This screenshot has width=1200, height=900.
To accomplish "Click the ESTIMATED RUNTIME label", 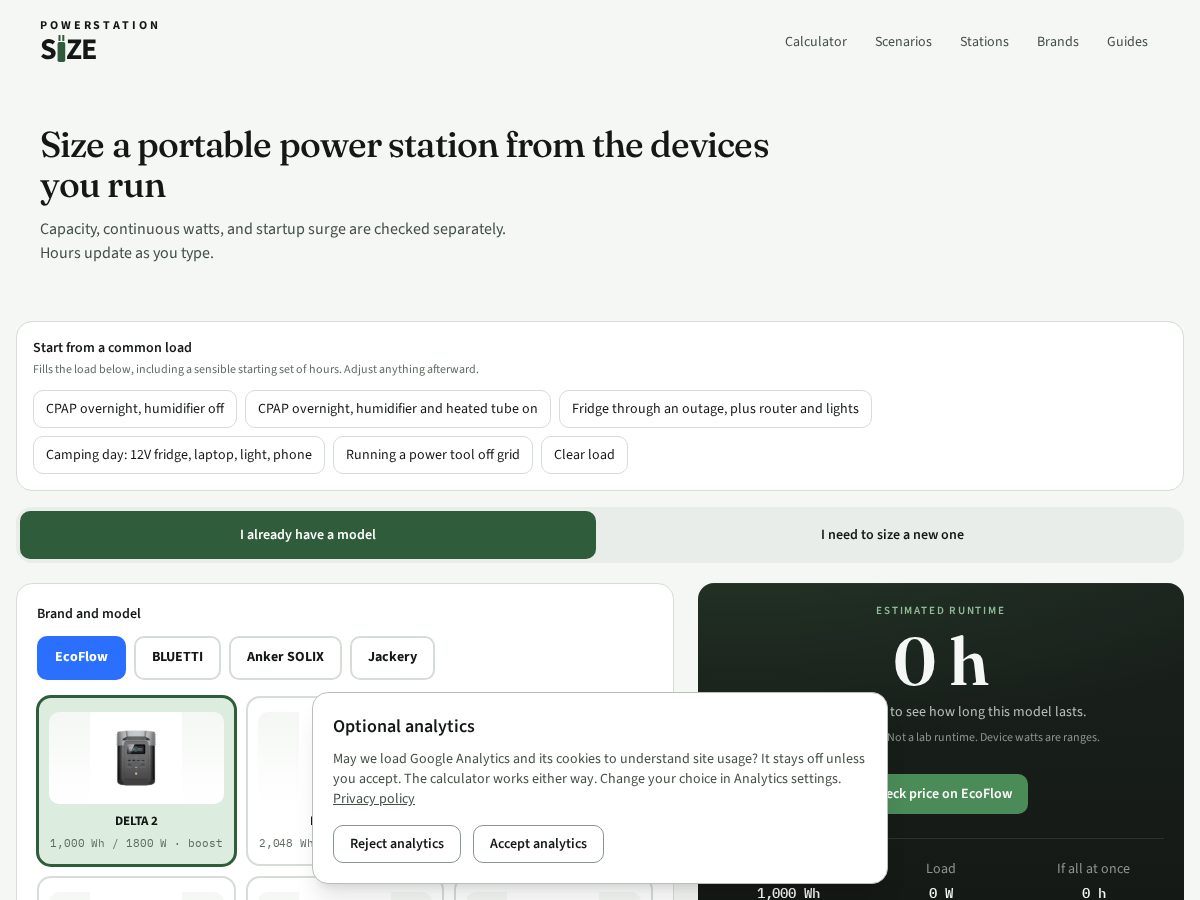I will 941,610.
